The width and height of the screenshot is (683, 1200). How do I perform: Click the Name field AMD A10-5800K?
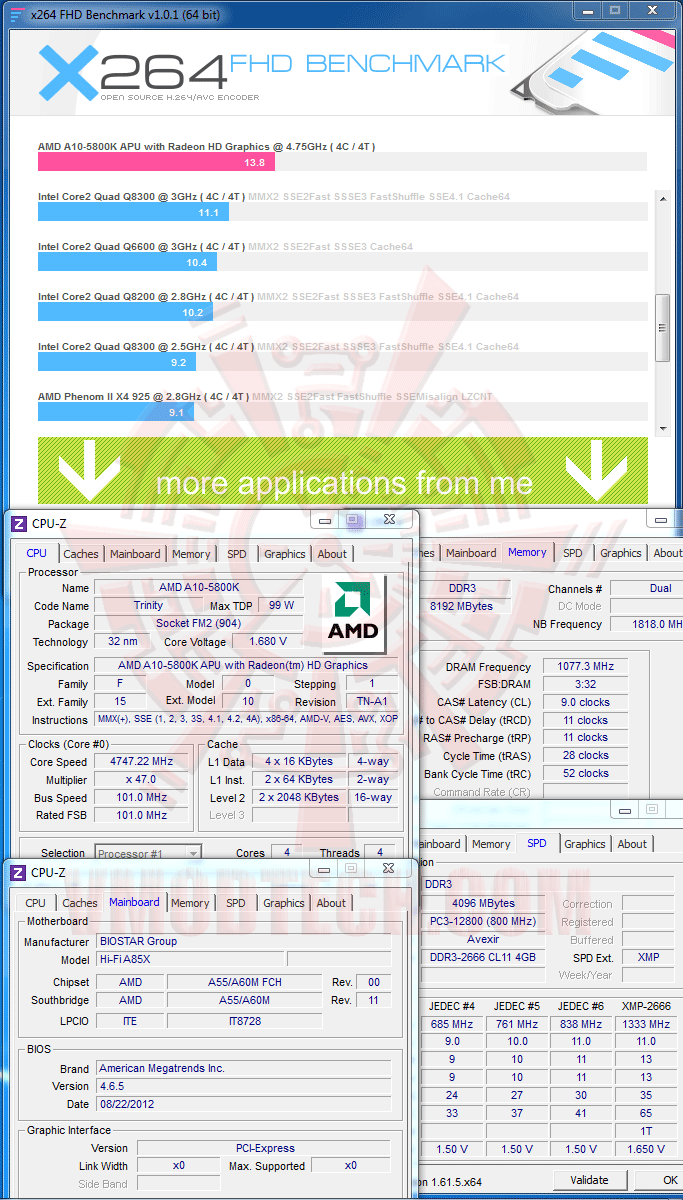[x=199, y=587]
